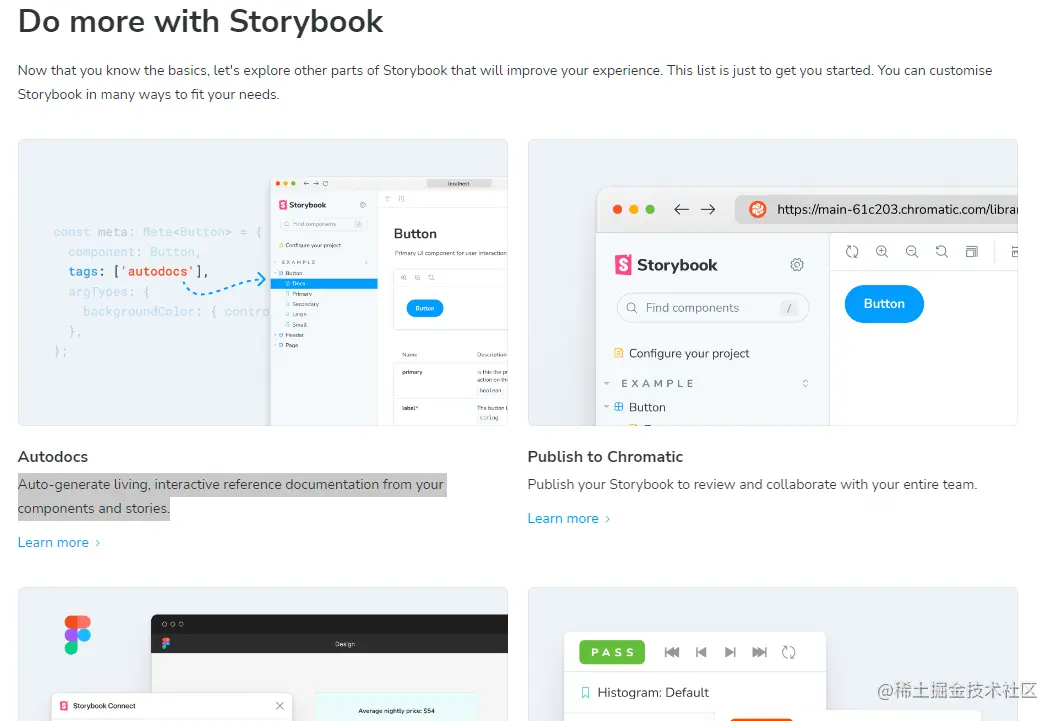Select the zoom out icon in Chromatic toolbar

point(912,251)
